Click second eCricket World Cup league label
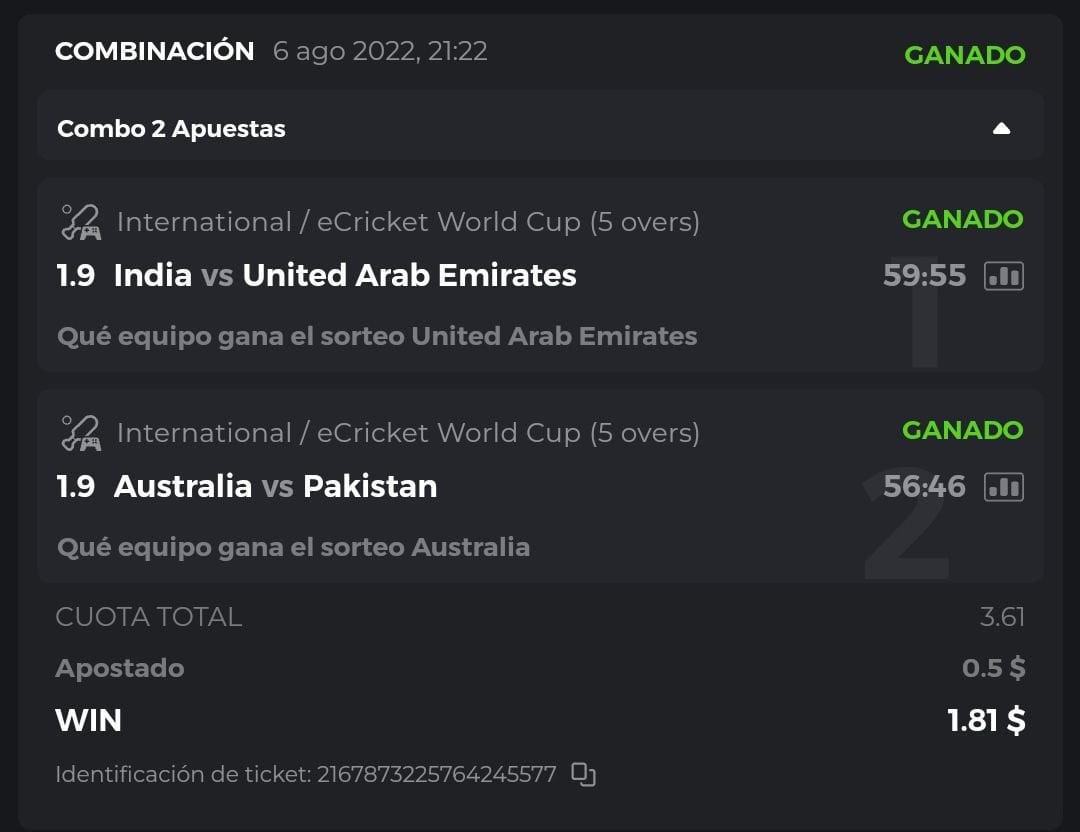 [408, 433]
